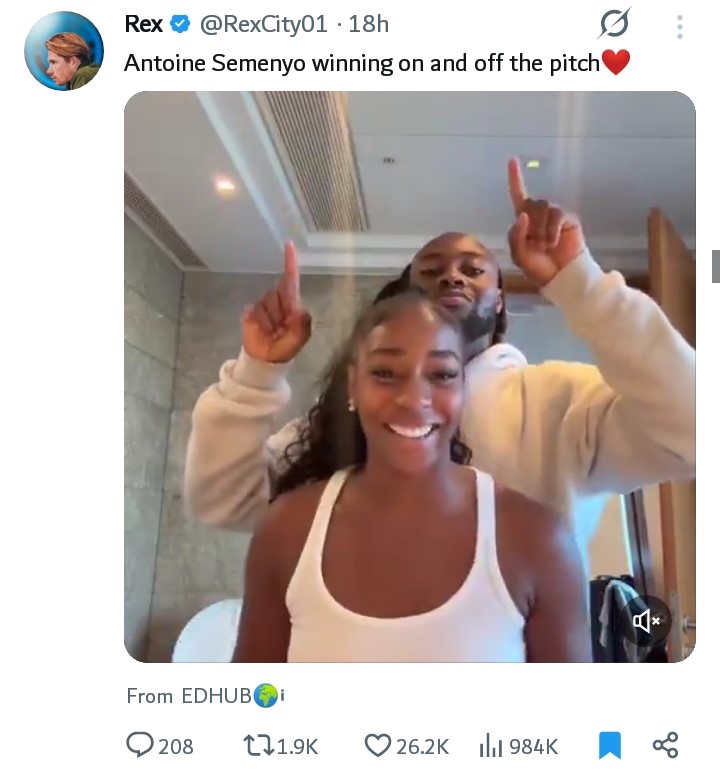The height and width of the screenshot is (774, 720).
Task: Click the blue verified badge
Action: click(182, 24)
